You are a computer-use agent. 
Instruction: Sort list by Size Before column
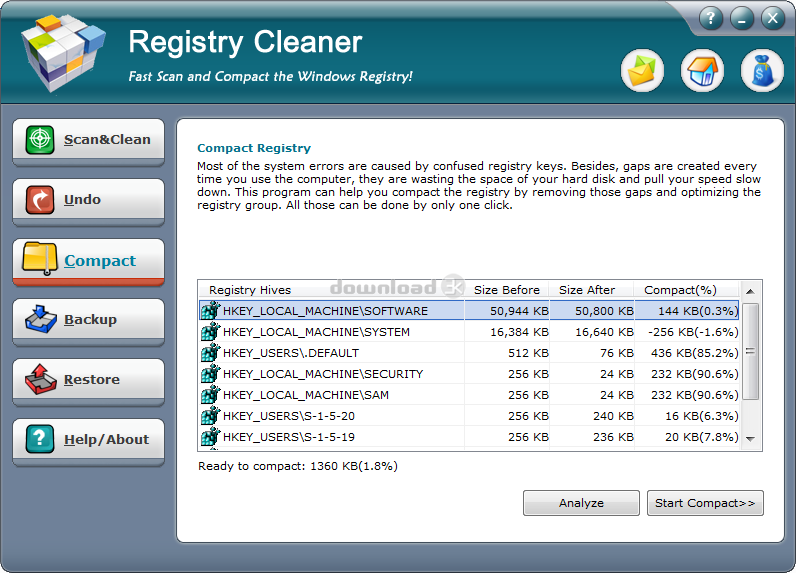(x=506, y=290)
